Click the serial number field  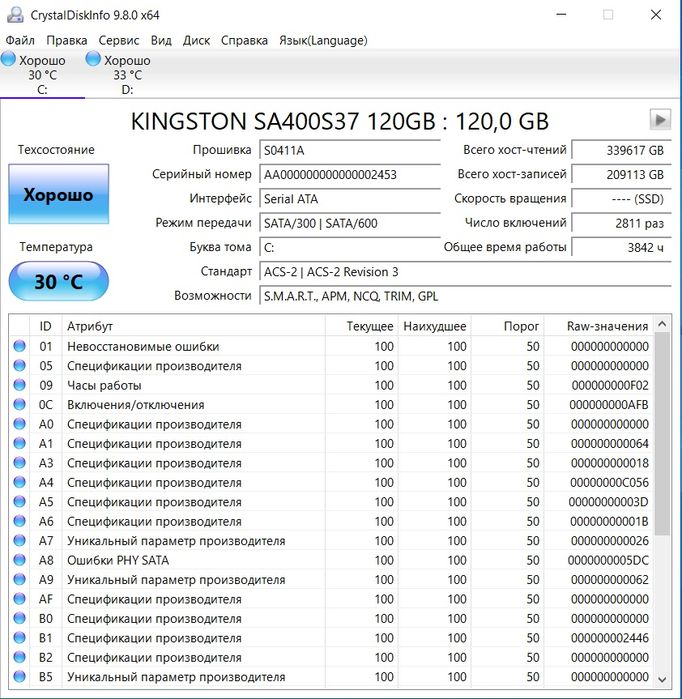(x=350, y=174)
